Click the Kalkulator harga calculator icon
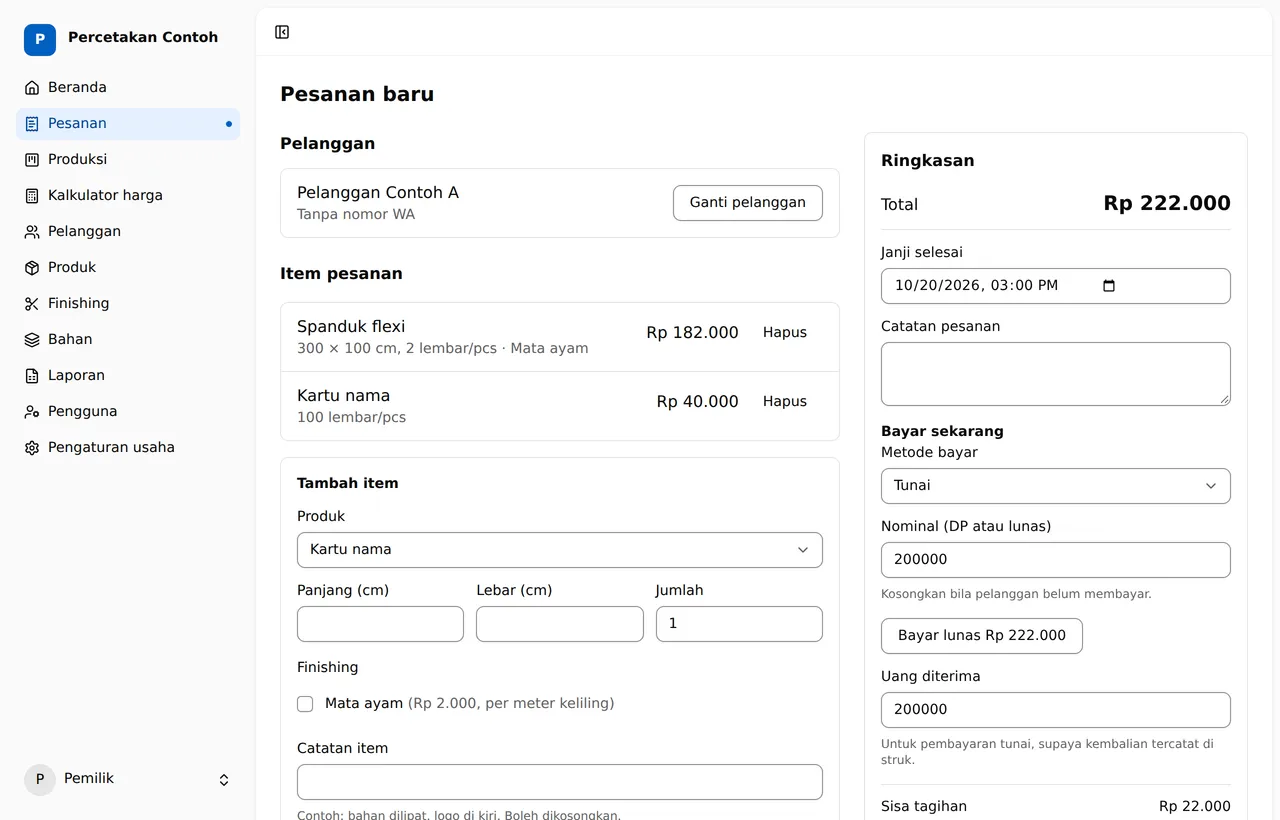The width and height of the screenshot is (1280, 820). [32, 195]
